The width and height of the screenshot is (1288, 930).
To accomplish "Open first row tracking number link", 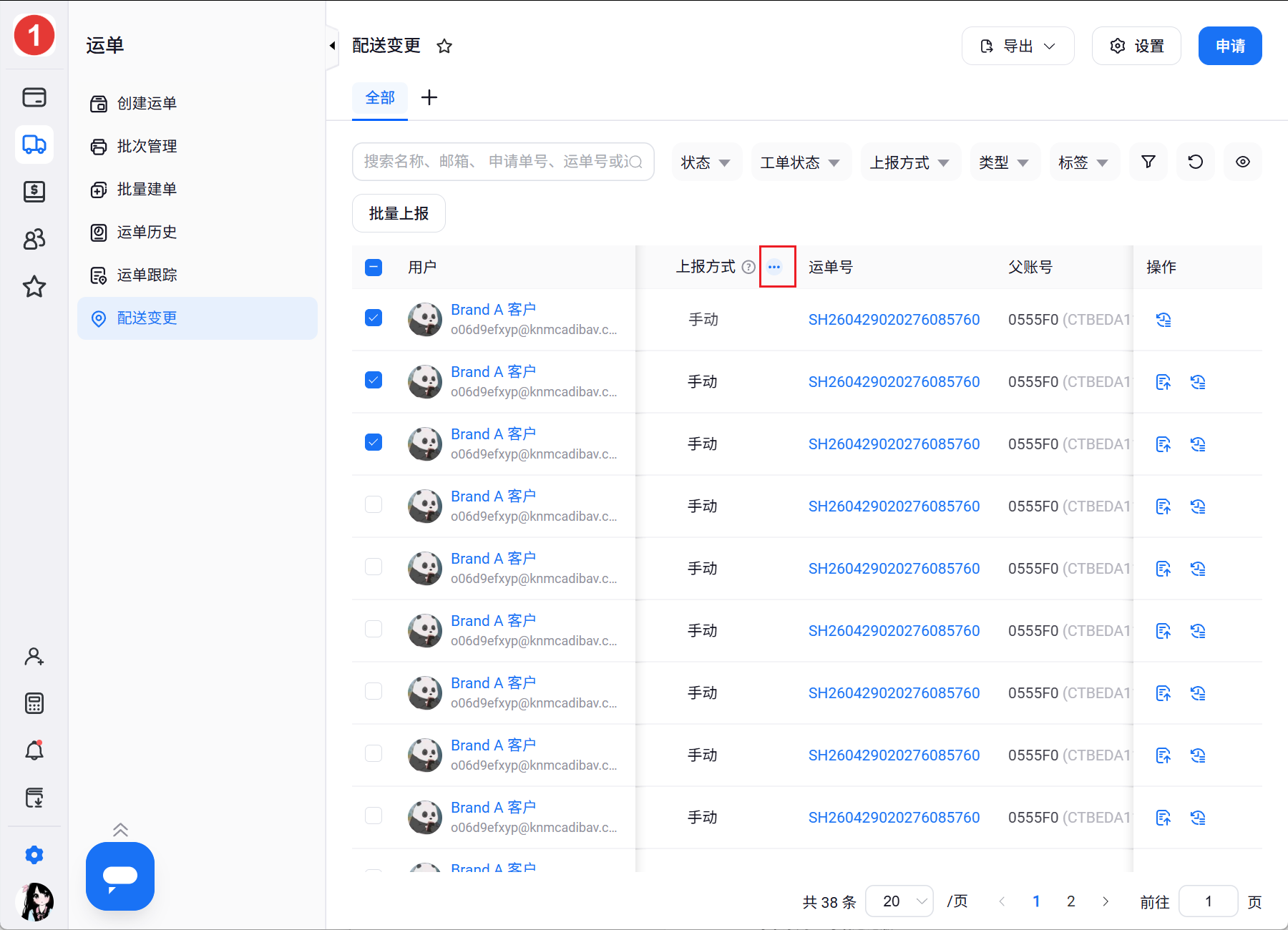I will 894,320.
